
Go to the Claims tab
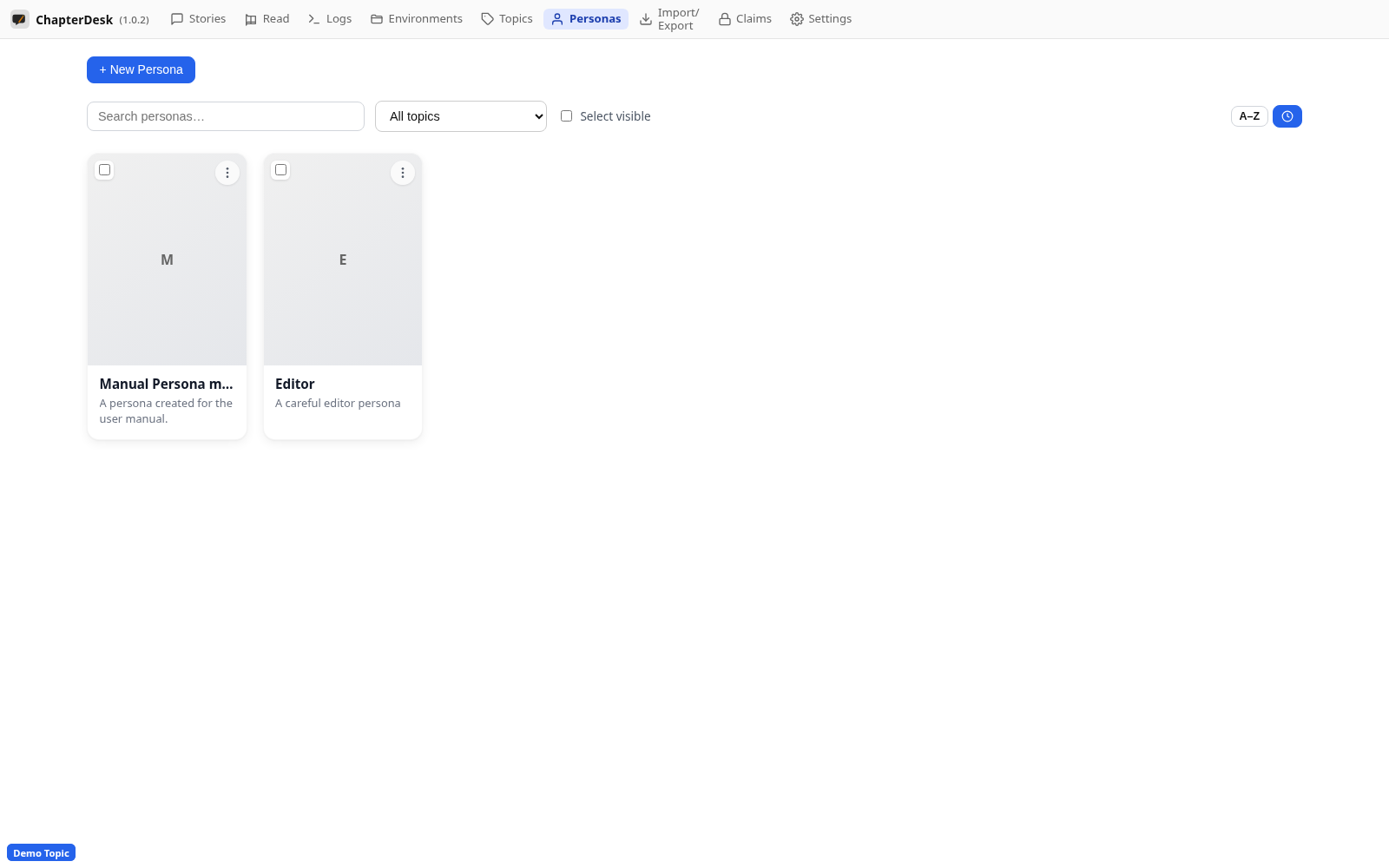pos(745,19)
